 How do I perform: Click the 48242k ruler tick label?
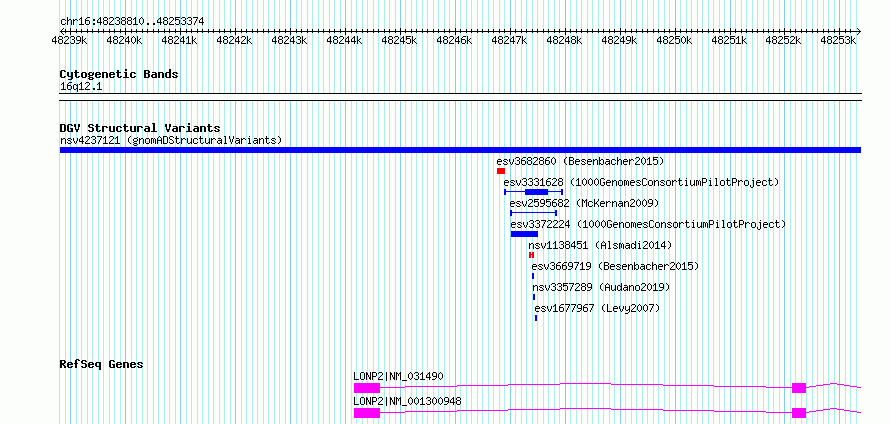[x=234, y=40]
